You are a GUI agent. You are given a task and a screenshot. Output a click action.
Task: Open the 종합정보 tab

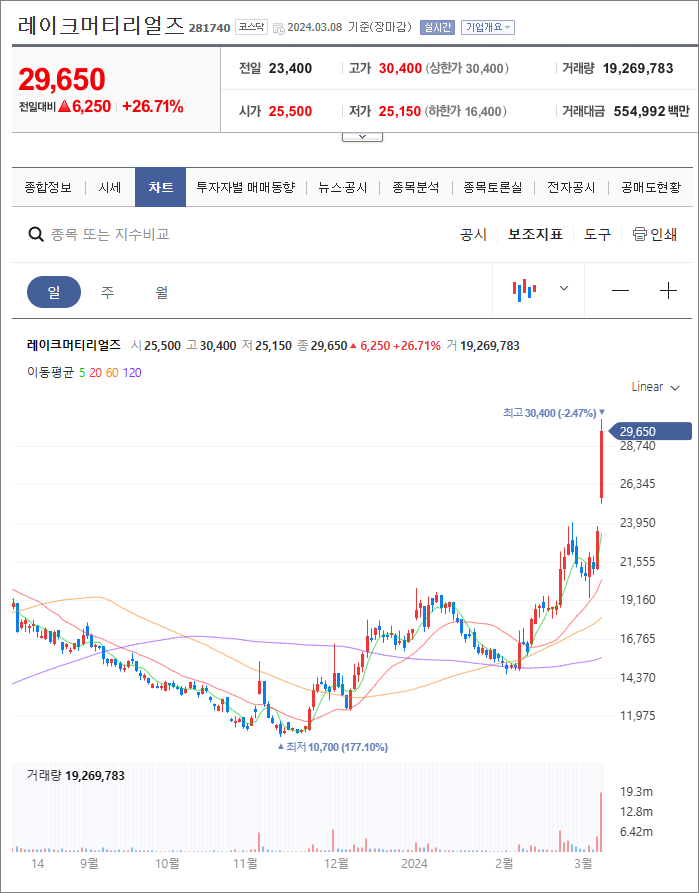pos(48,187)
